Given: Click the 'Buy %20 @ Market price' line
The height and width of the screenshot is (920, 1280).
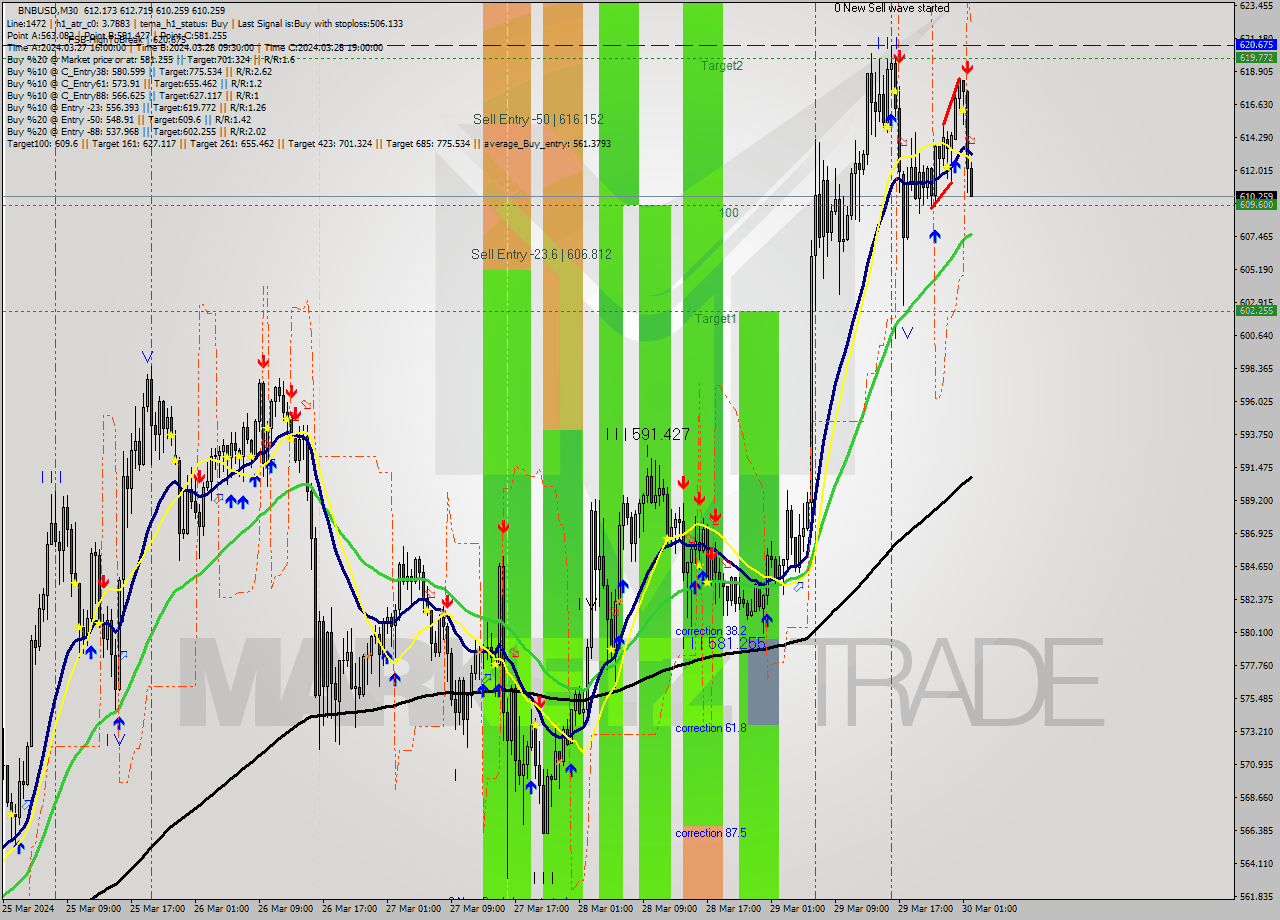Looking at the screenshot, I should point(150,59).
